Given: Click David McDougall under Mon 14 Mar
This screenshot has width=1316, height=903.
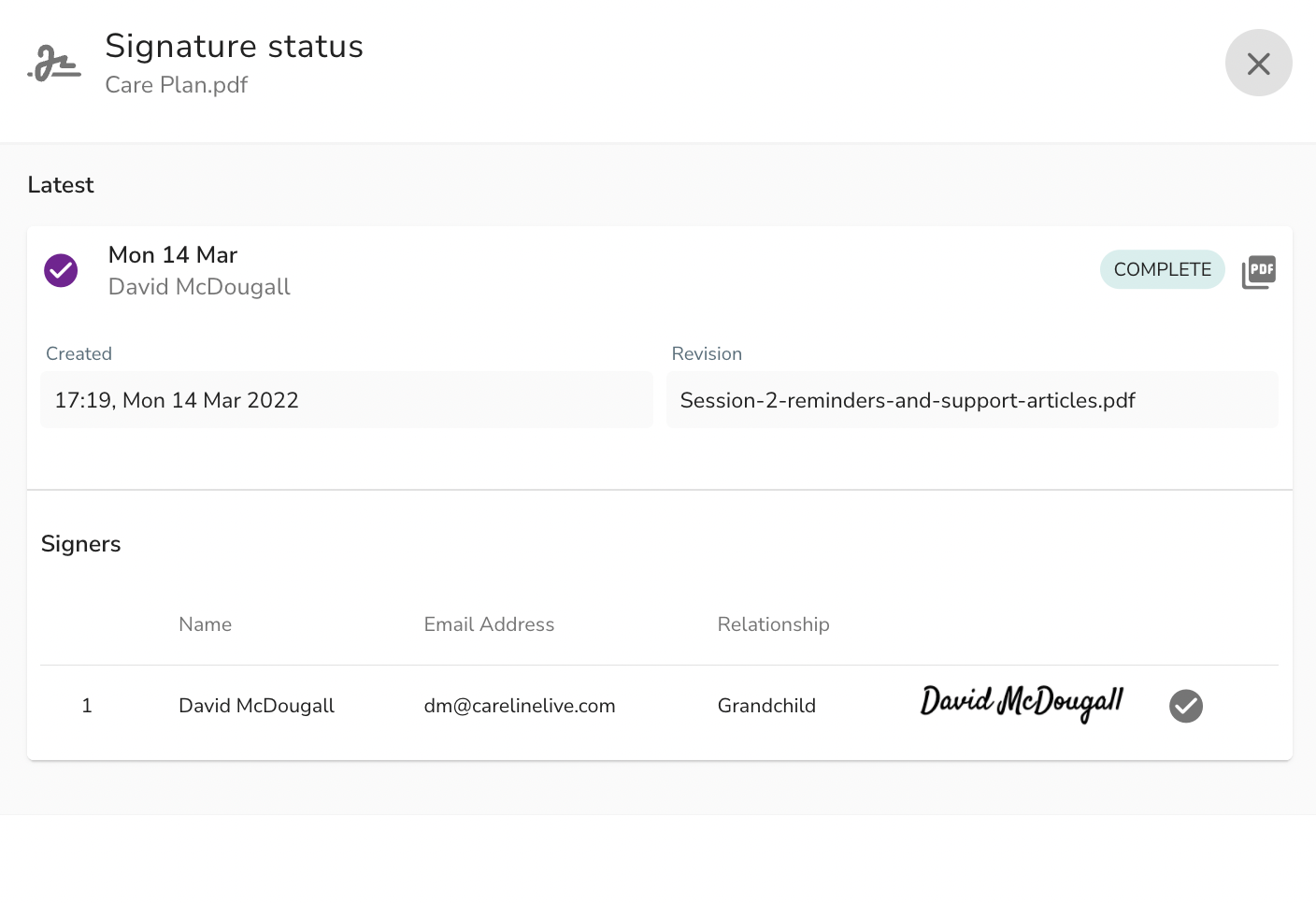Looking at the screenshot, I should [199, 287].
